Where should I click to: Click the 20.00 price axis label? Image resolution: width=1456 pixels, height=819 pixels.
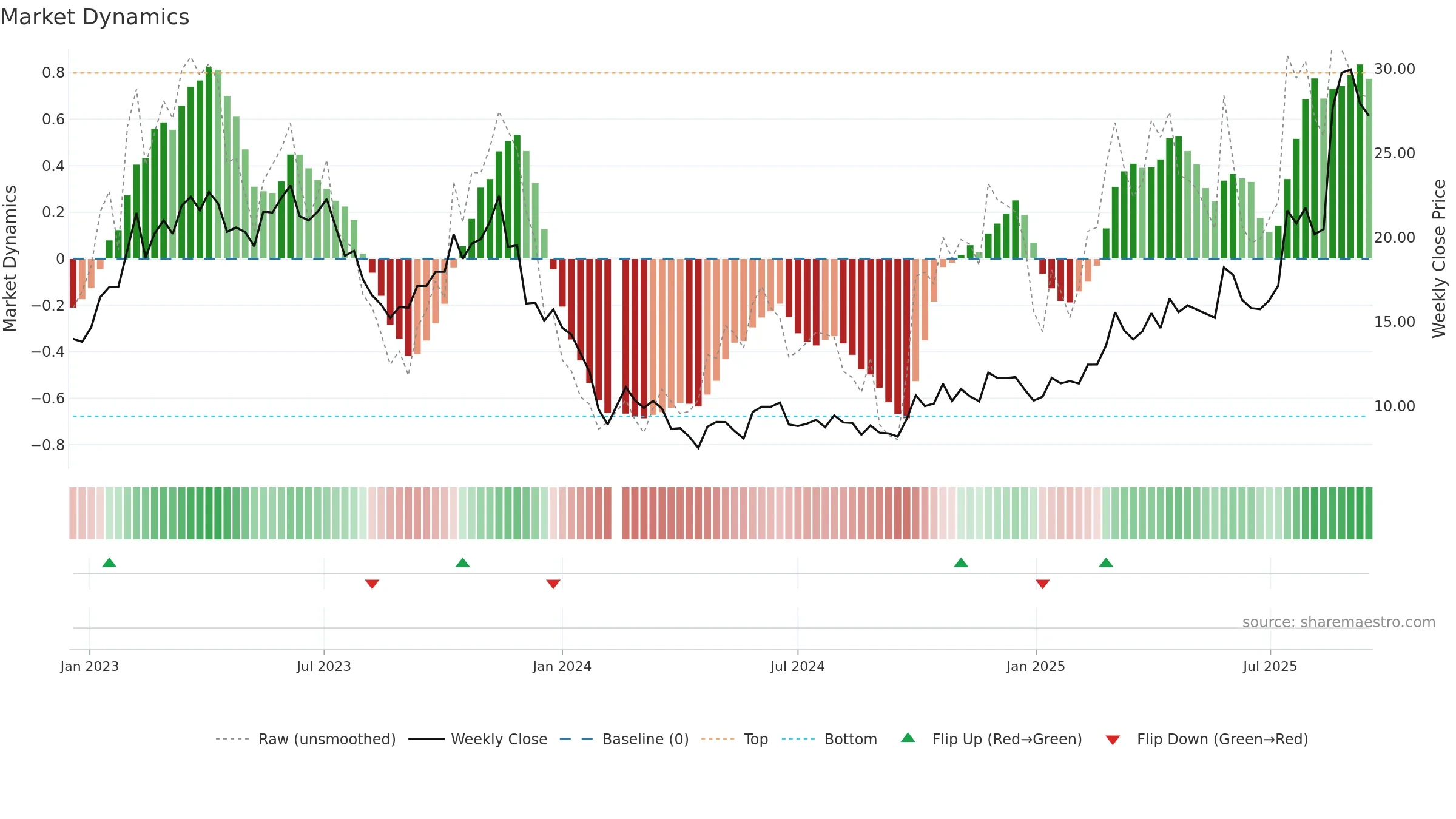click(x=1395, y=237)
